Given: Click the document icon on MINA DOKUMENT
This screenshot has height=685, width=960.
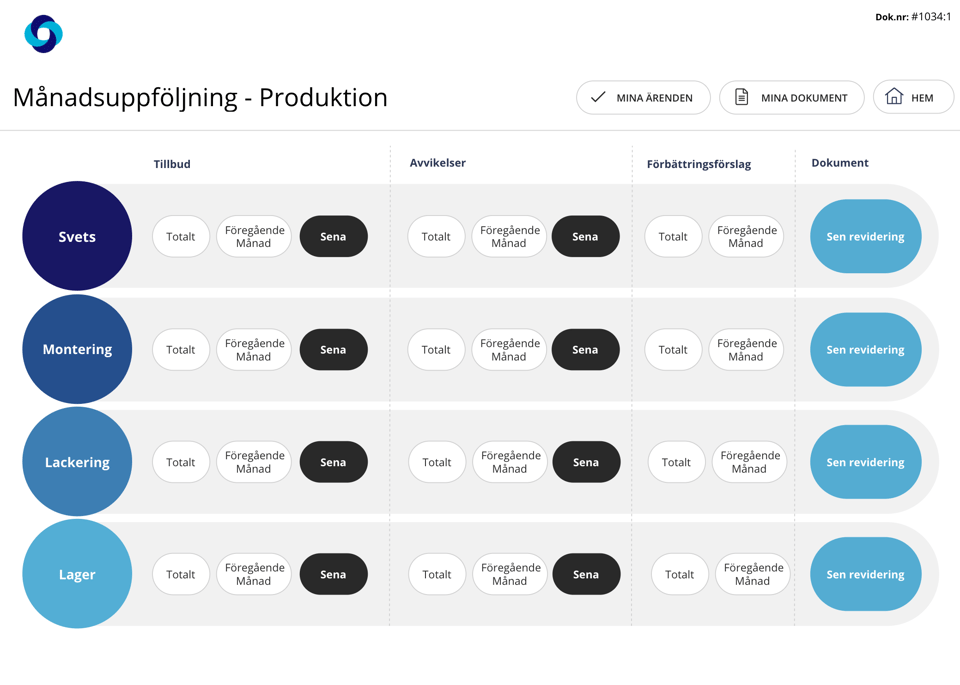Looking at the screenshot, I should (739, 97).
